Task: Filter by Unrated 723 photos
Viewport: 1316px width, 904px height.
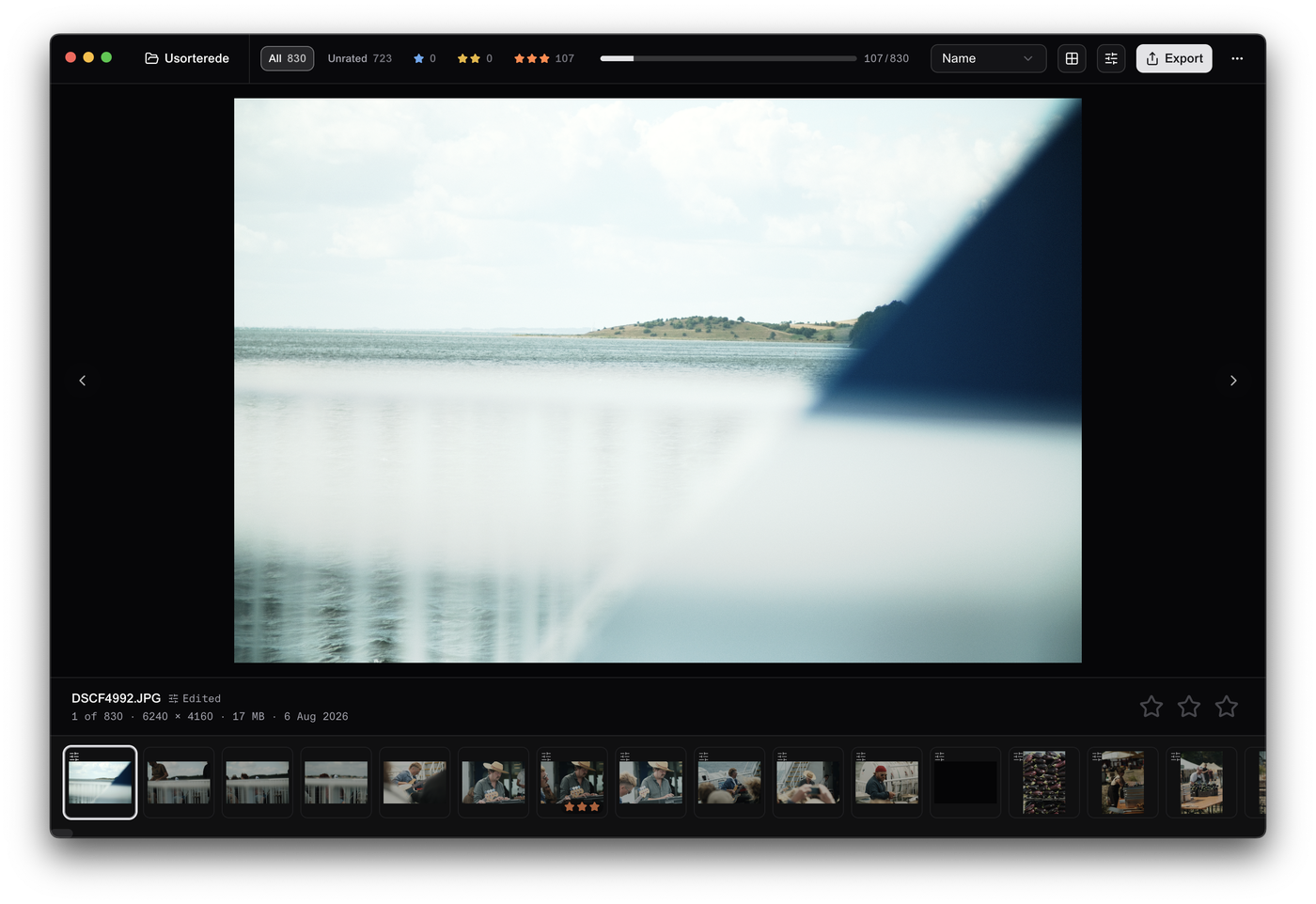Action: tap(359, 58)
